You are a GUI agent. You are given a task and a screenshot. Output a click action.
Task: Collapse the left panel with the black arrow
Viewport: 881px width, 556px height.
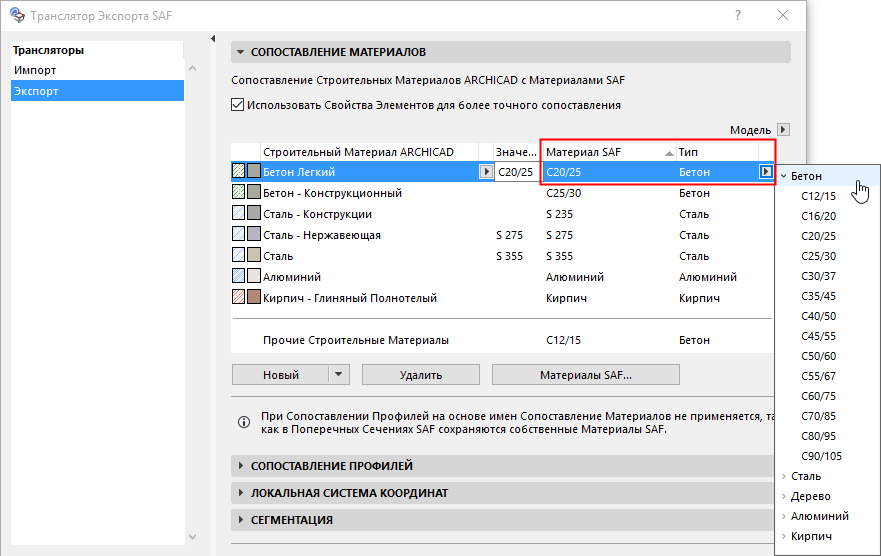(213, 39)
